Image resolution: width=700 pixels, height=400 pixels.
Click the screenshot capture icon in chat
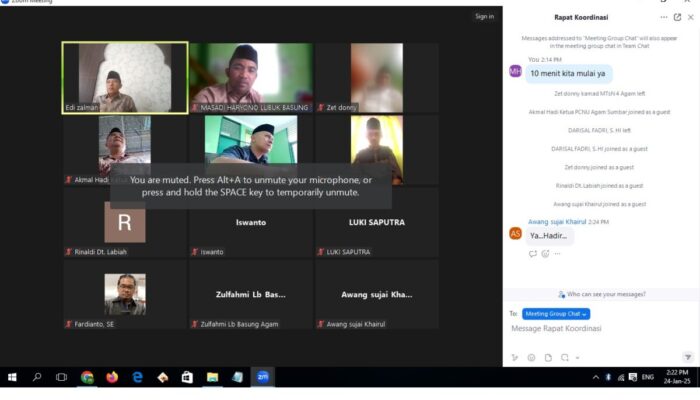[565, 358]
